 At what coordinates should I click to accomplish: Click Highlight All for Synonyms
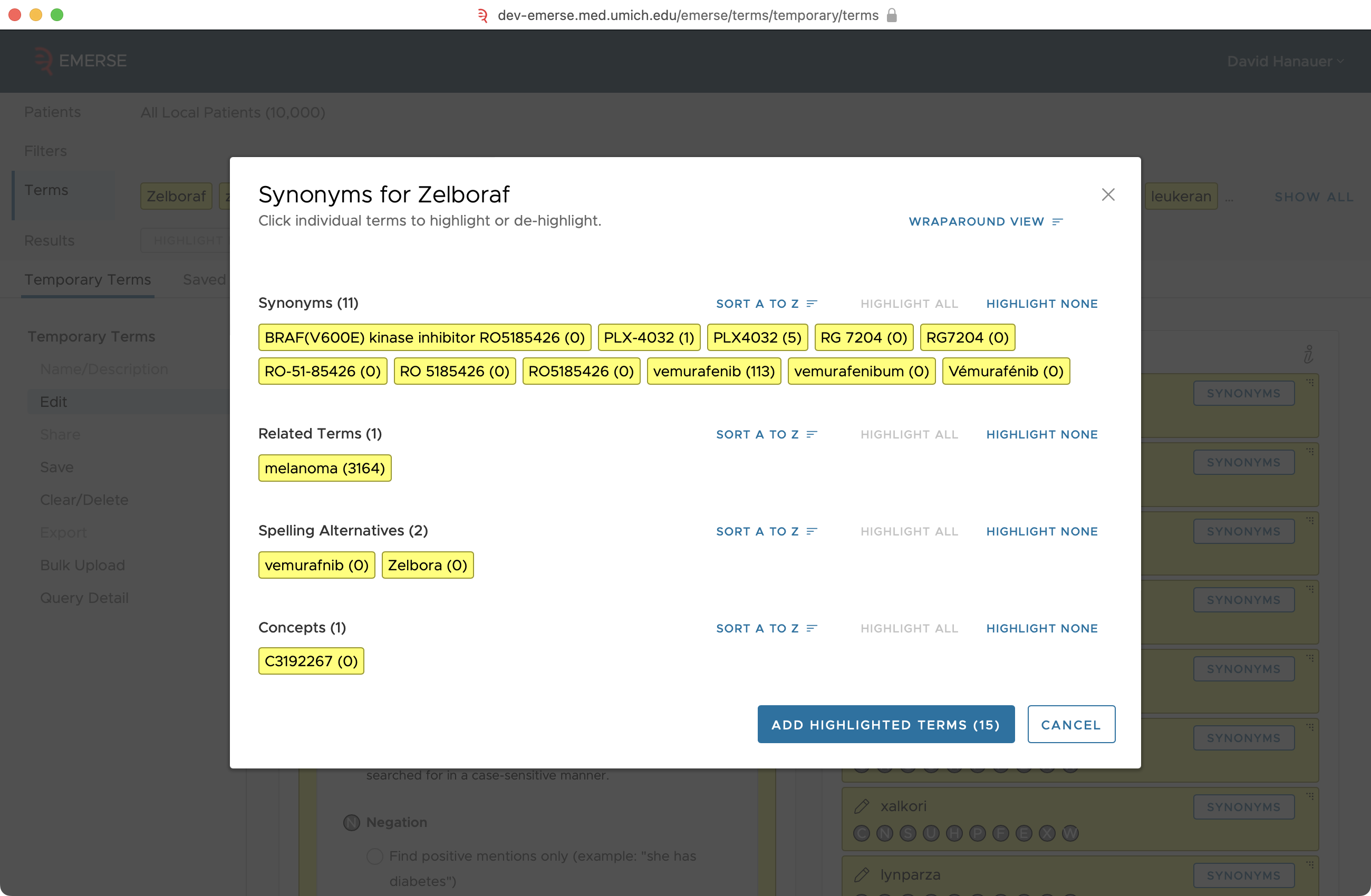(909, 304)
